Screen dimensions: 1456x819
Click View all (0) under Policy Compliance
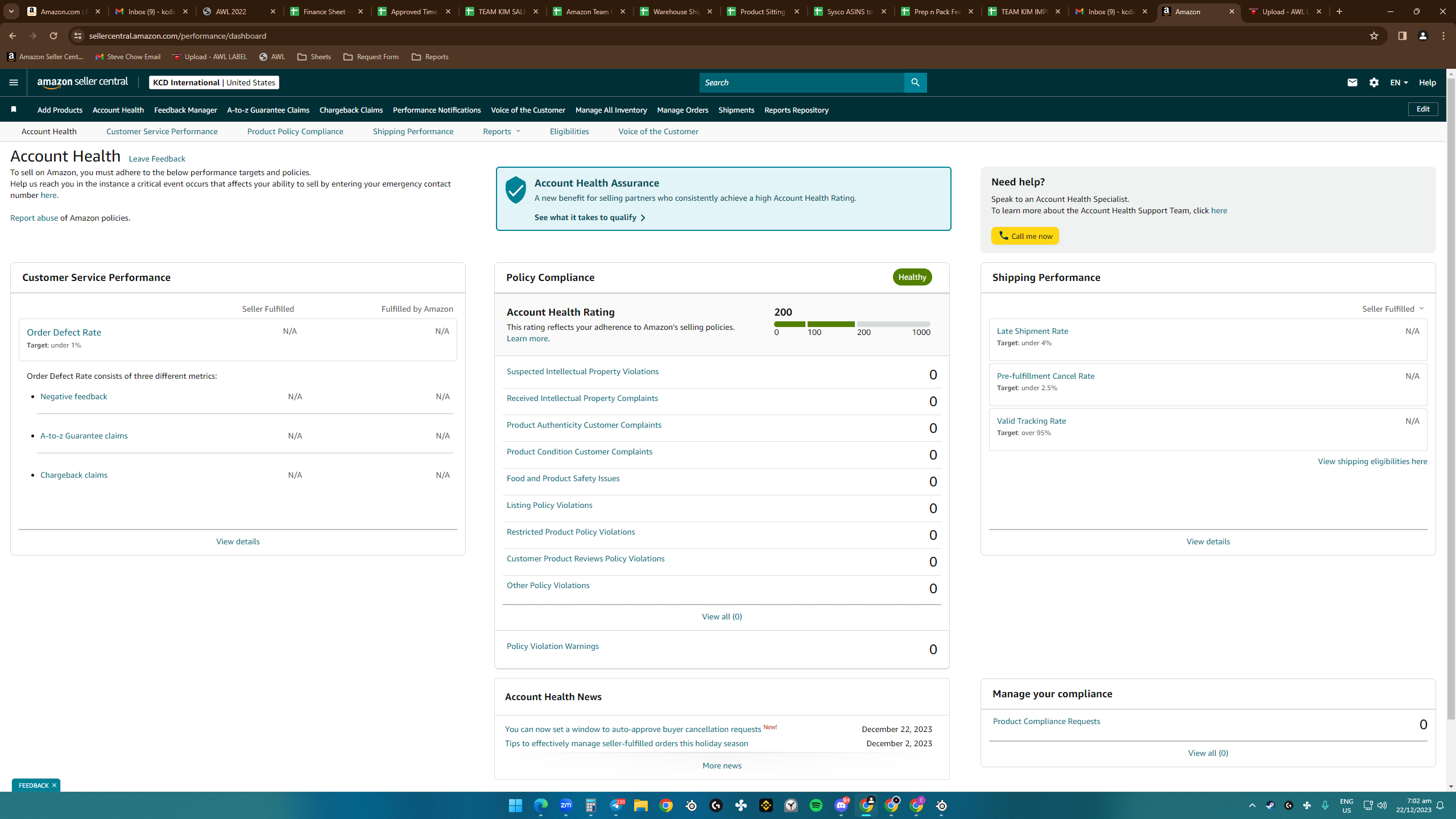pyautogui.click(x=722, y=617)
